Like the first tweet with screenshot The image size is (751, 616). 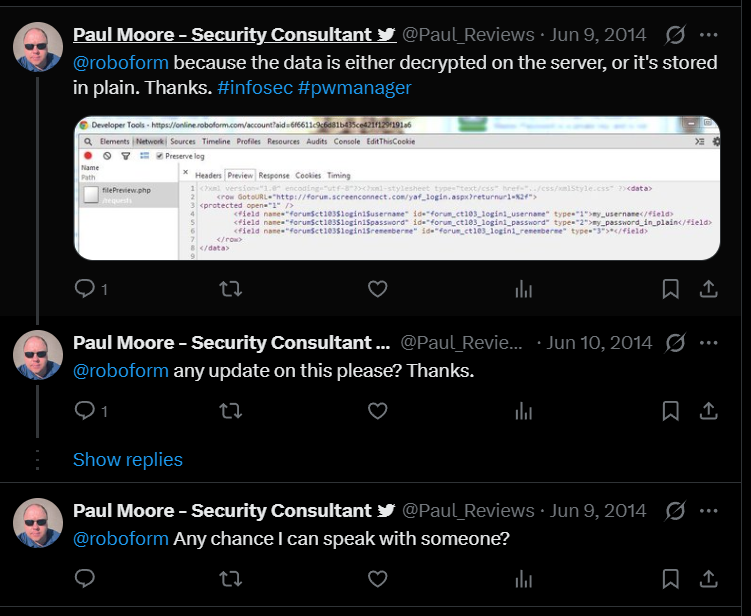(x=377, y=289)
